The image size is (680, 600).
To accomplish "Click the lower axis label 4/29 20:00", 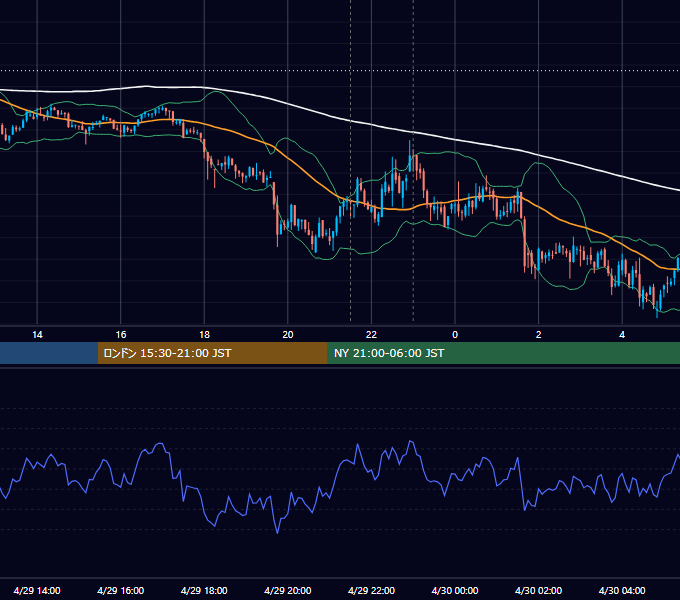I will tap(288, 590).
